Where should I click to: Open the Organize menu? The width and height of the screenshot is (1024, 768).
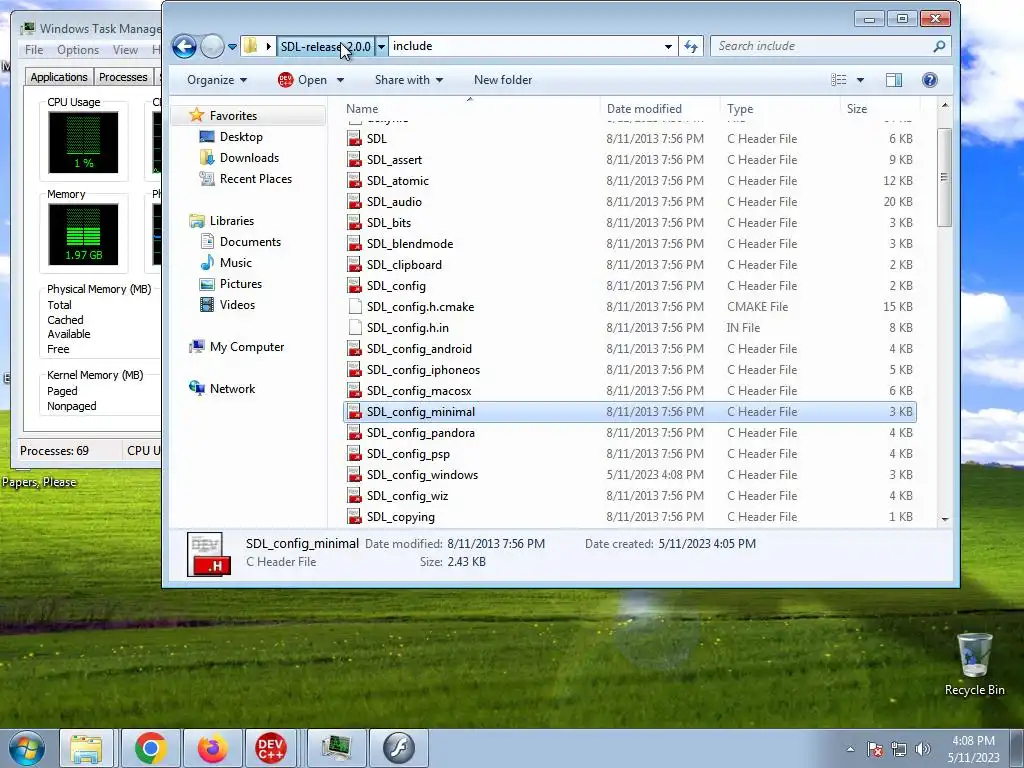tap(217, 80)
